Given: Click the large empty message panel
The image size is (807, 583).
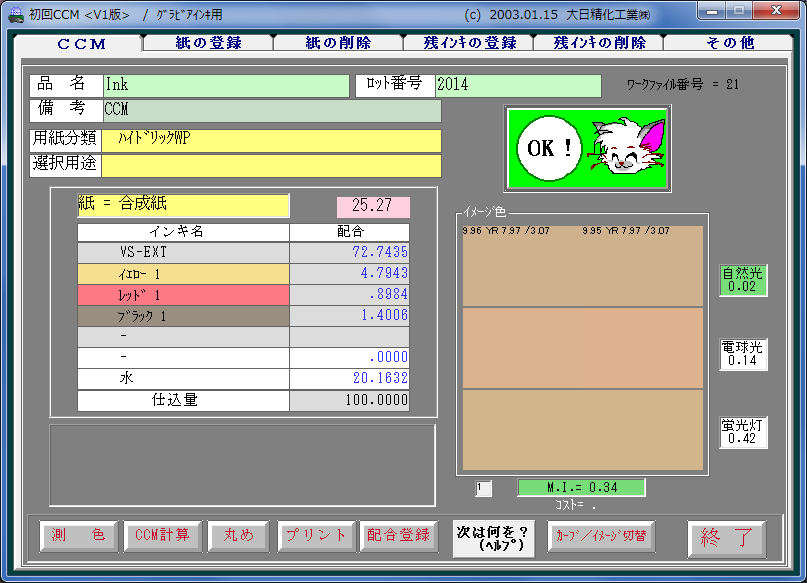Looking at the screenshot, I should pos(242,465).
